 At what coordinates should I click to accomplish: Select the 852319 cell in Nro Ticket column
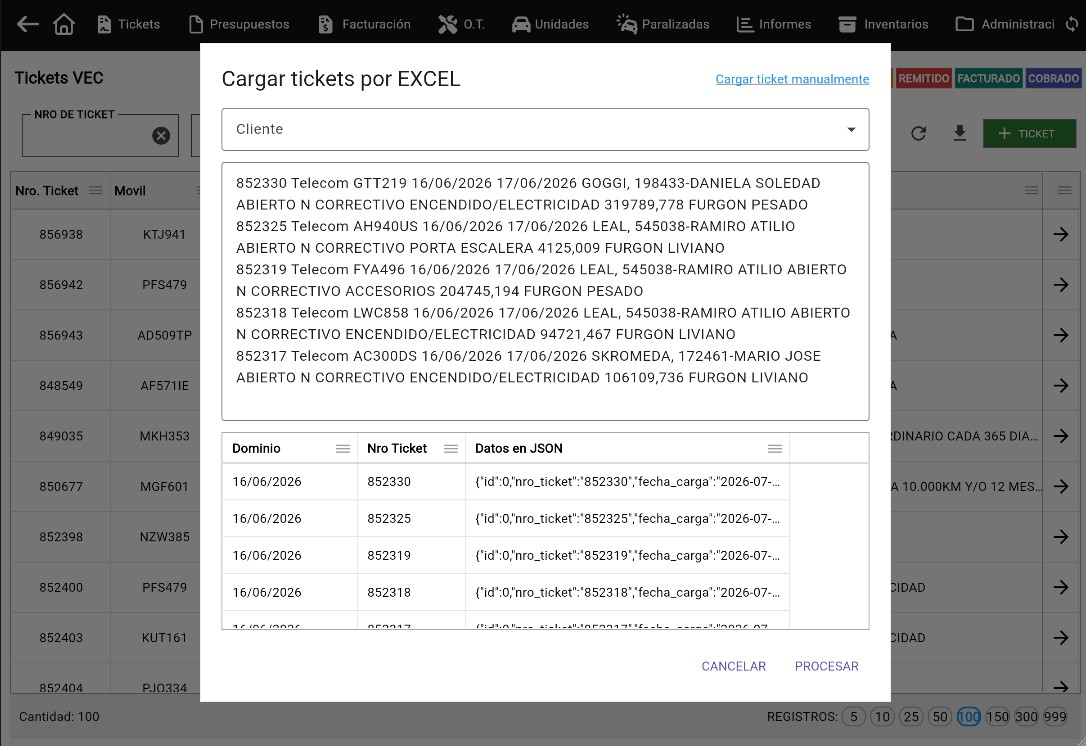[x=411, y=556]
